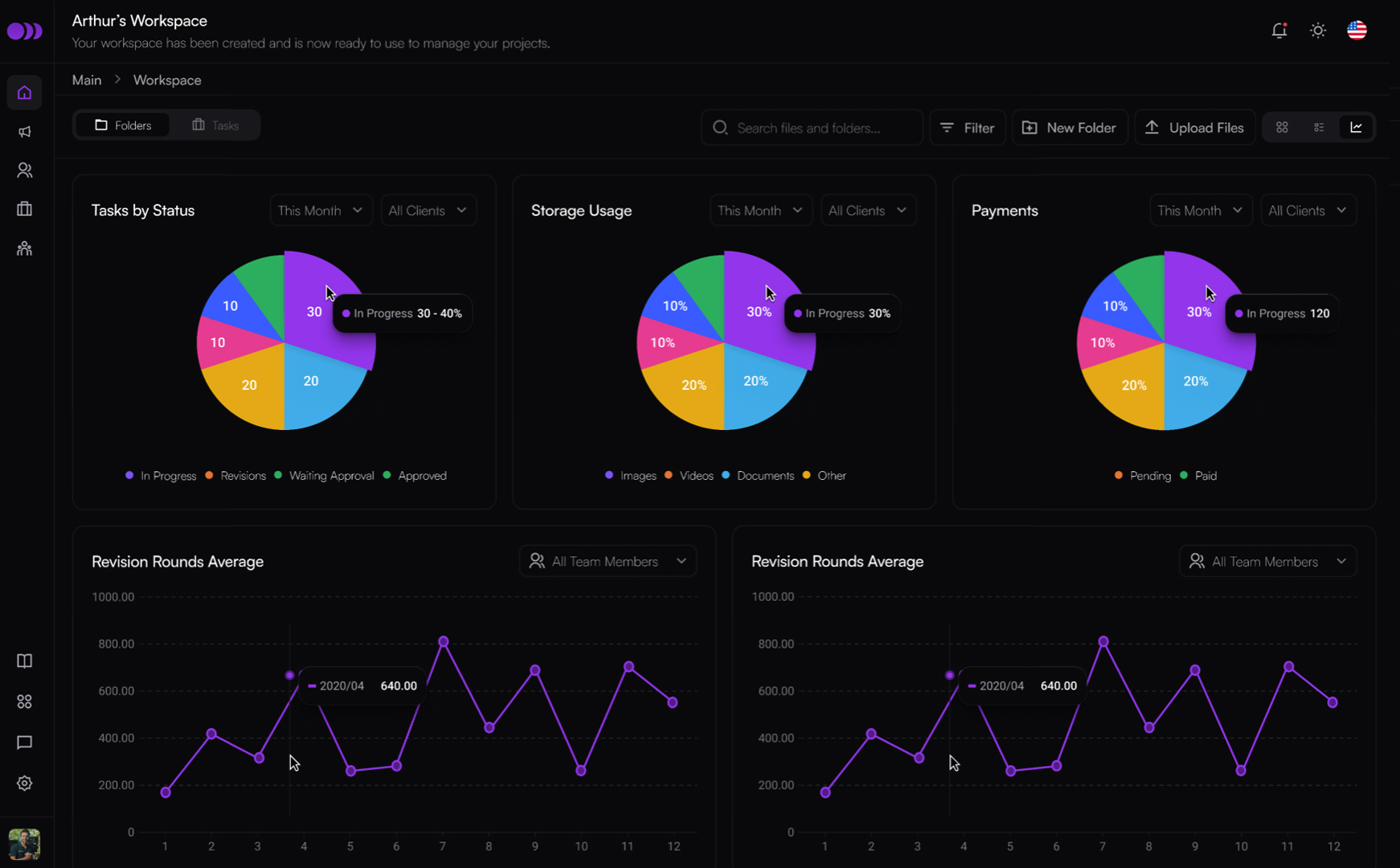This screenshot has height=868, width=1400.
Task: Toggle light theme with the sun icon
Action: coord(1317,30)
